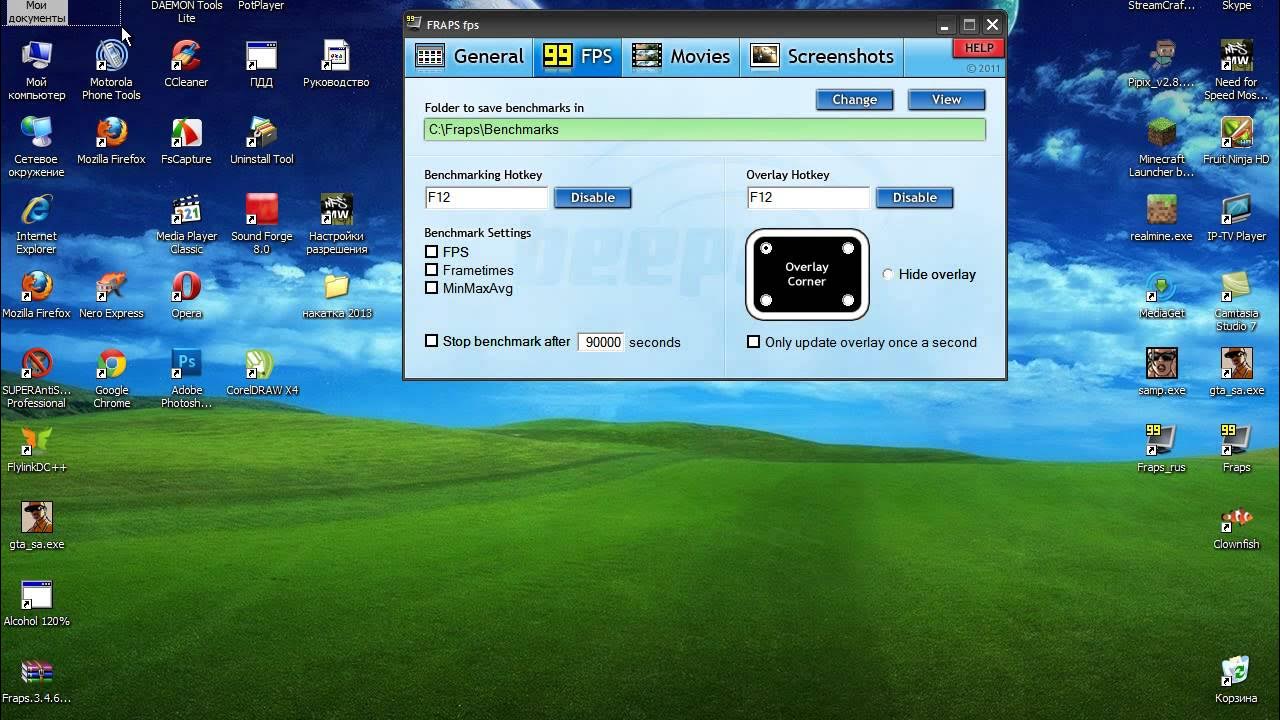Select the ПДД desktop icon
This screenshot has height=720, width=1280.
(x=261, y=65)
